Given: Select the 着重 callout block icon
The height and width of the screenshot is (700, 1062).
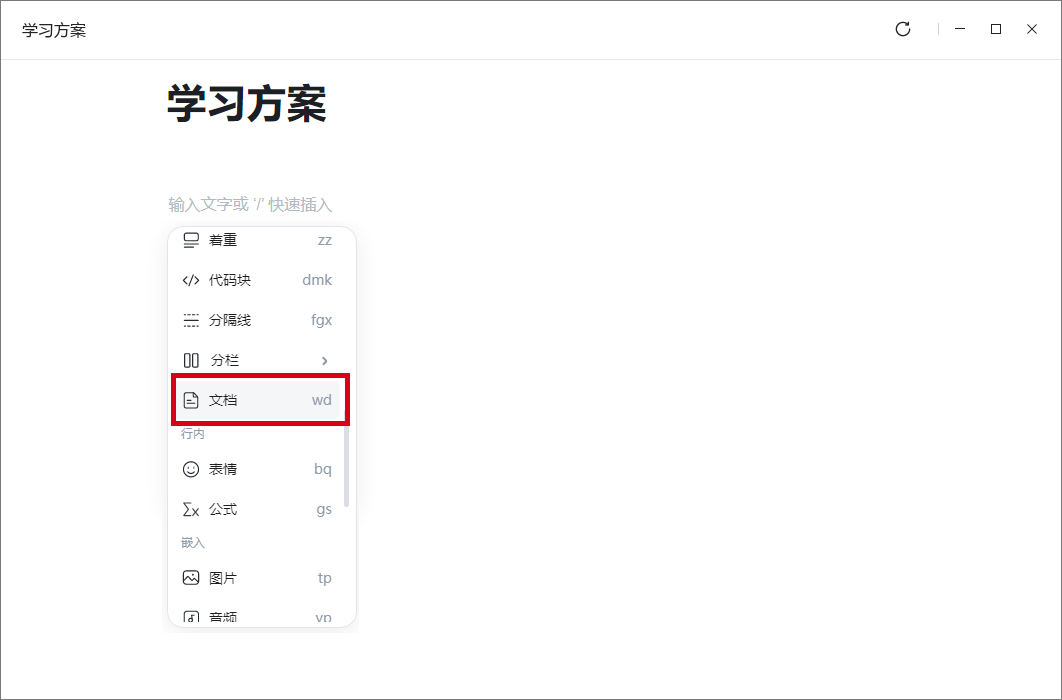Looking at the screenshot, I should pos(191,240).
